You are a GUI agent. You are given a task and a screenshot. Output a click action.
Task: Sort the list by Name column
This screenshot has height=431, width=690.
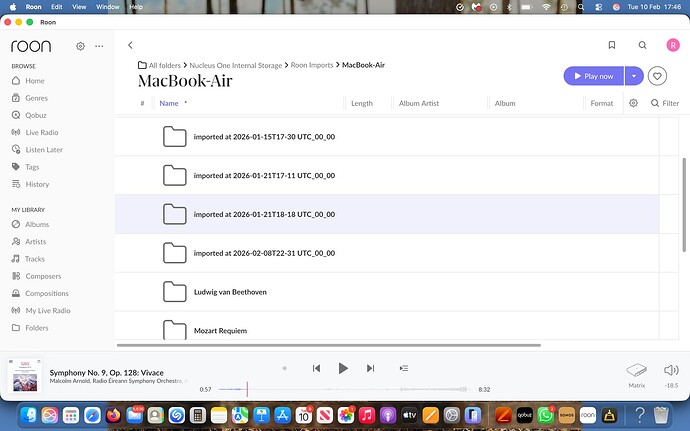click(x=169, y=103)
